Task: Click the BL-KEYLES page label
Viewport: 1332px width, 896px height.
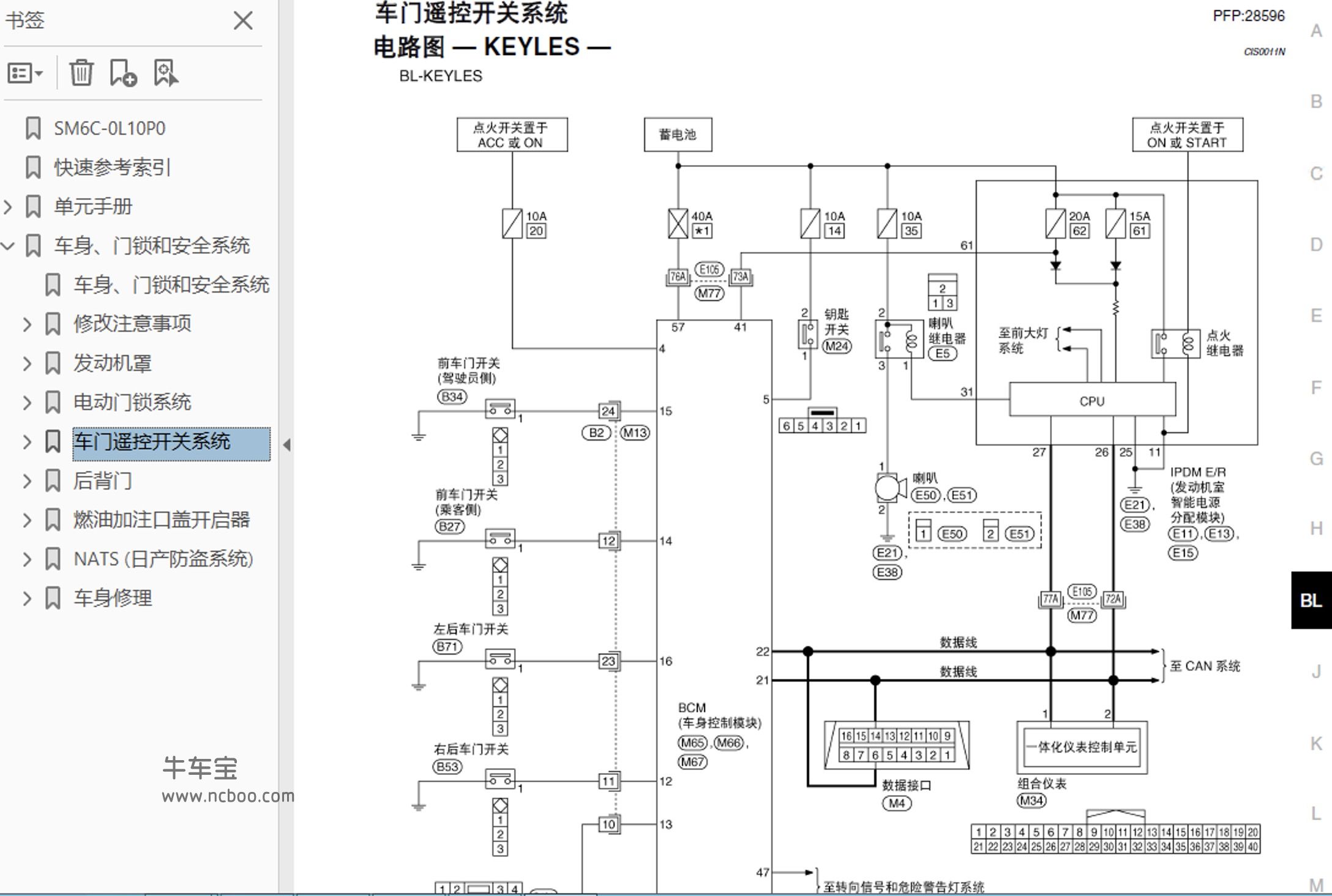Action: 441,76
